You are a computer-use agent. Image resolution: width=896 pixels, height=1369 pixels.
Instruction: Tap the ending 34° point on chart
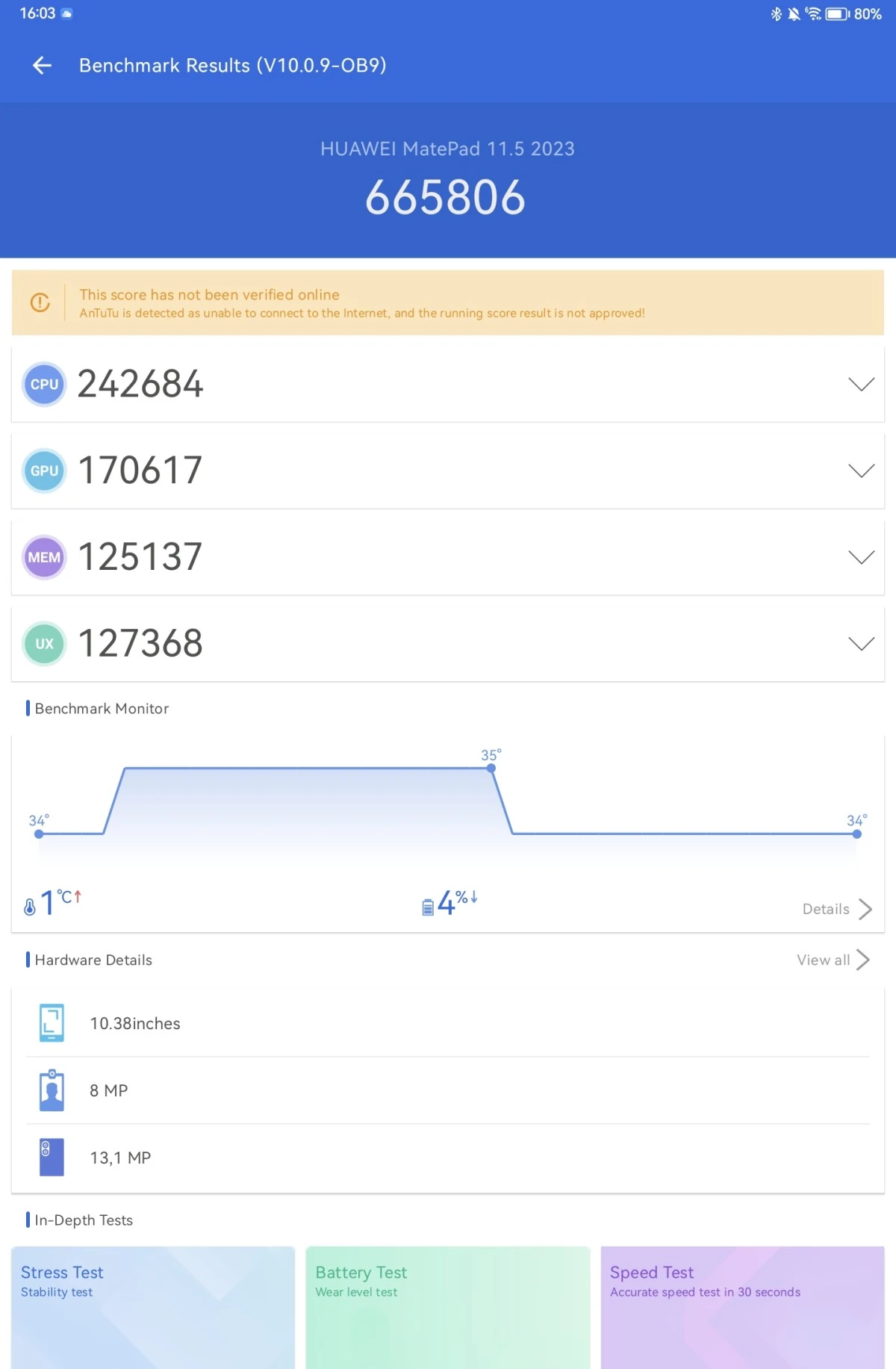tap(856, 833)
